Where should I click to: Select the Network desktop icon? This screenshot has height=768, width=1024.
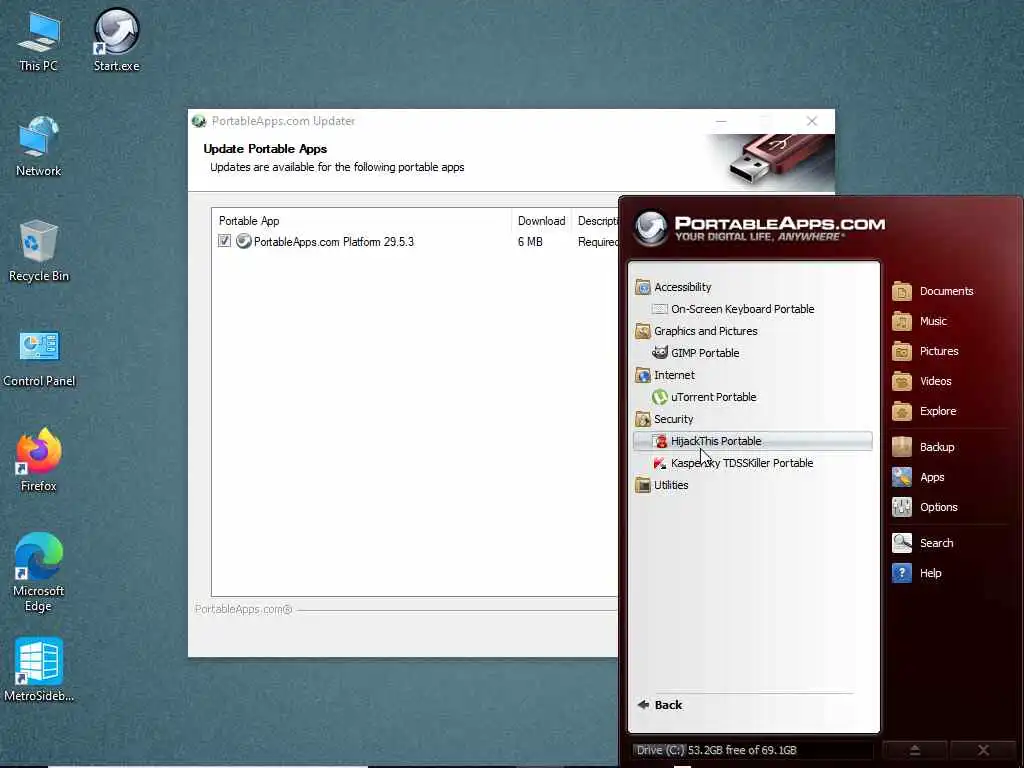[39, 146]
